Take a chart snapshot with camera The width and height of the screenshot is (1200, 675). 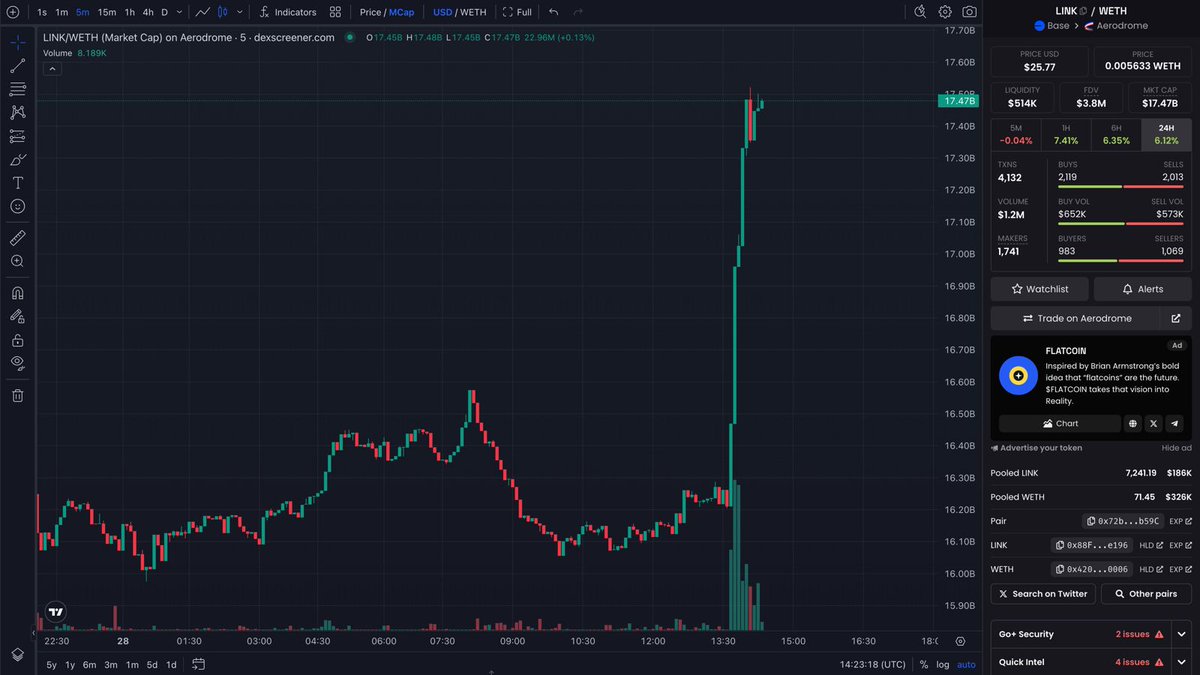click(969, 12)
